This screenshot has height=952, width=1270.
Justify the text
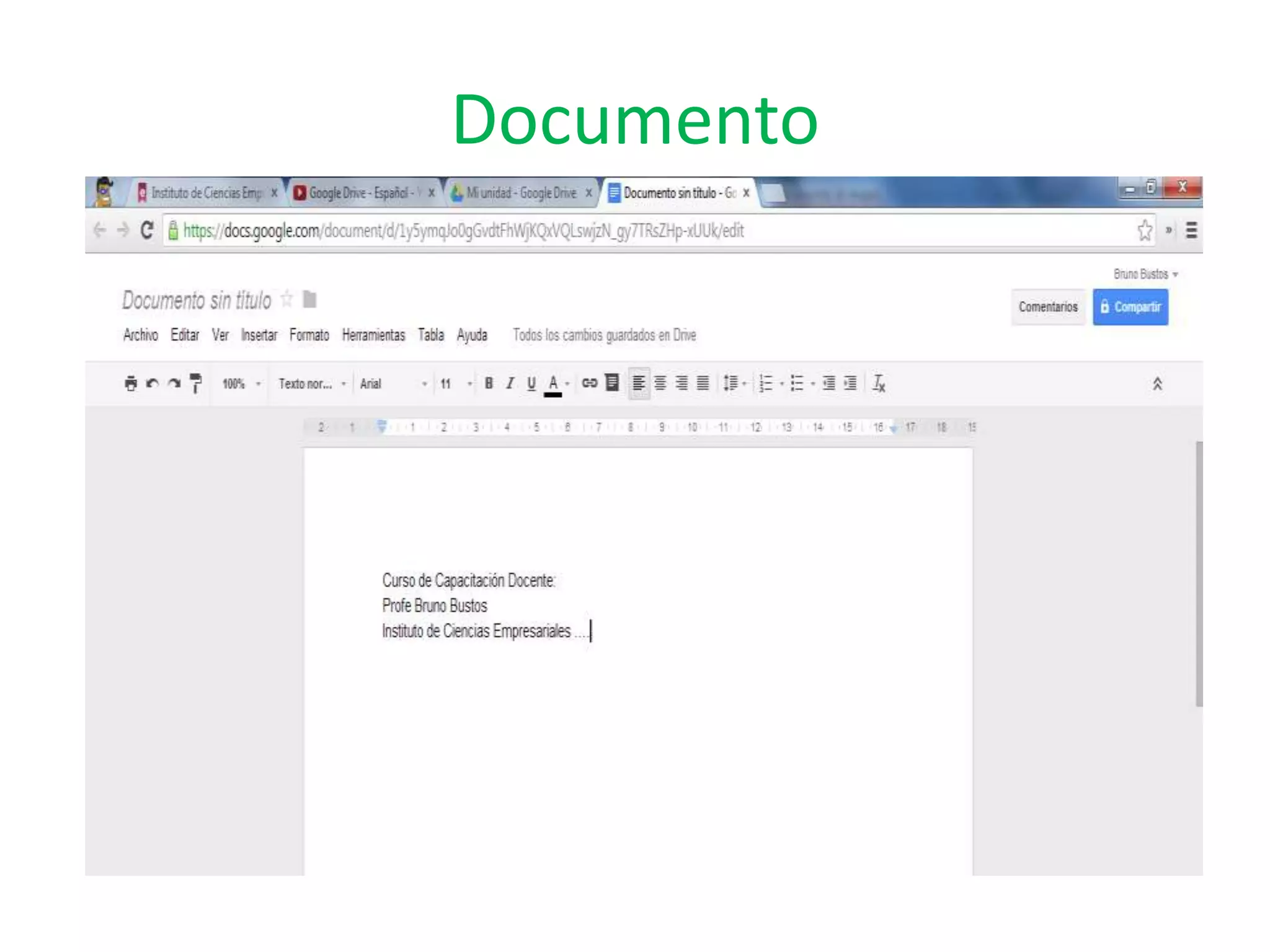[x=703, y=384]
